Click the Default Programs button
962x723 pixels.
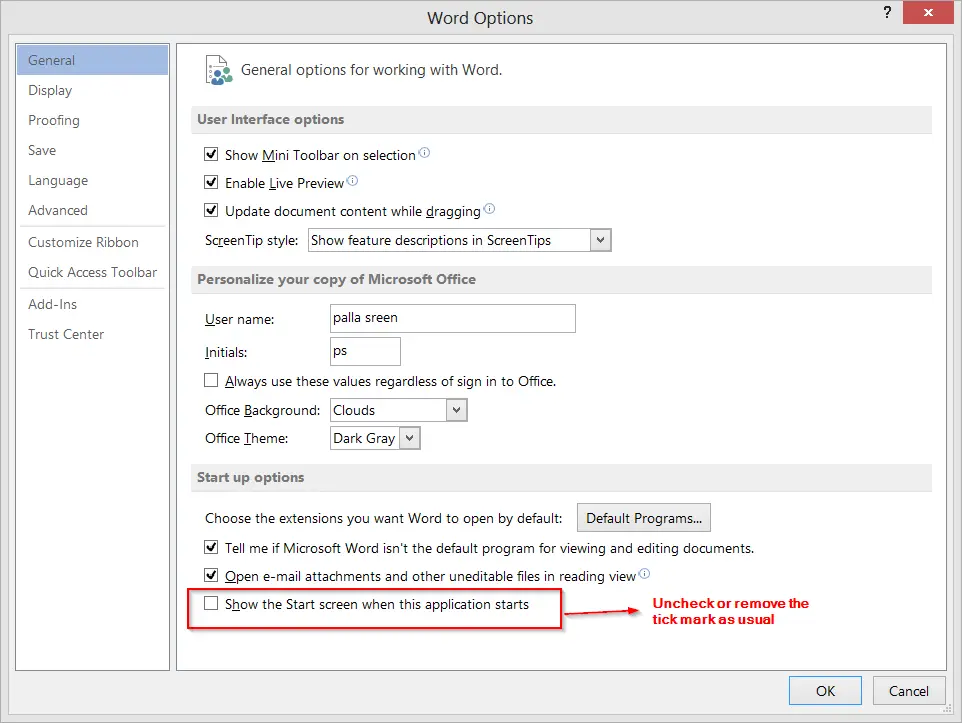point(644,518)
